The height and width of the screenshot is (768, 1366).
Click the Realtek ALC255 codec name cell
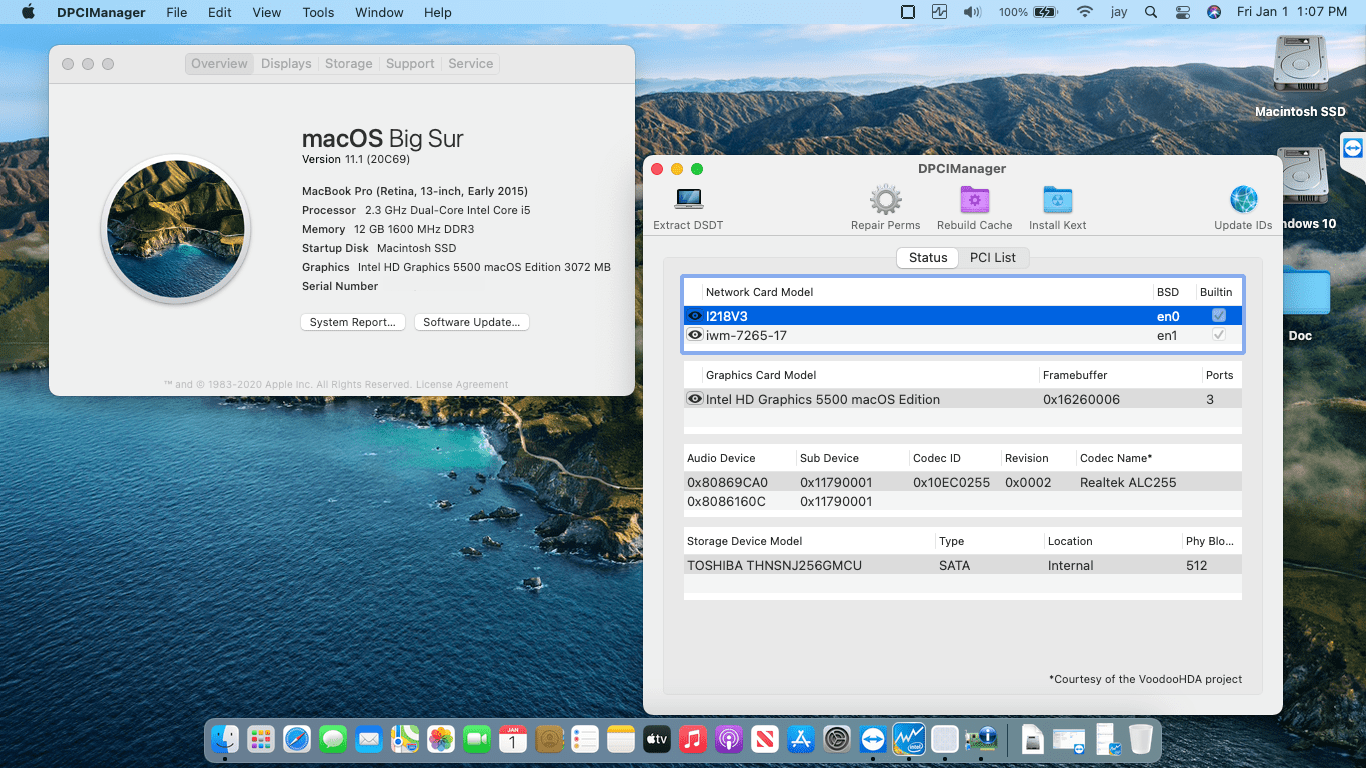tap(1128, 482)
